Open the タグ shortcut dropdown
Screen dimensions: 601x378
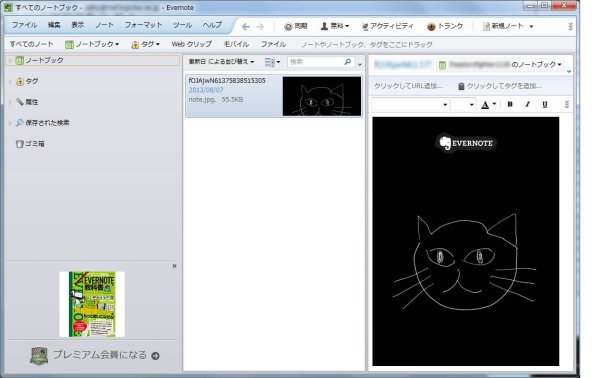145,44
